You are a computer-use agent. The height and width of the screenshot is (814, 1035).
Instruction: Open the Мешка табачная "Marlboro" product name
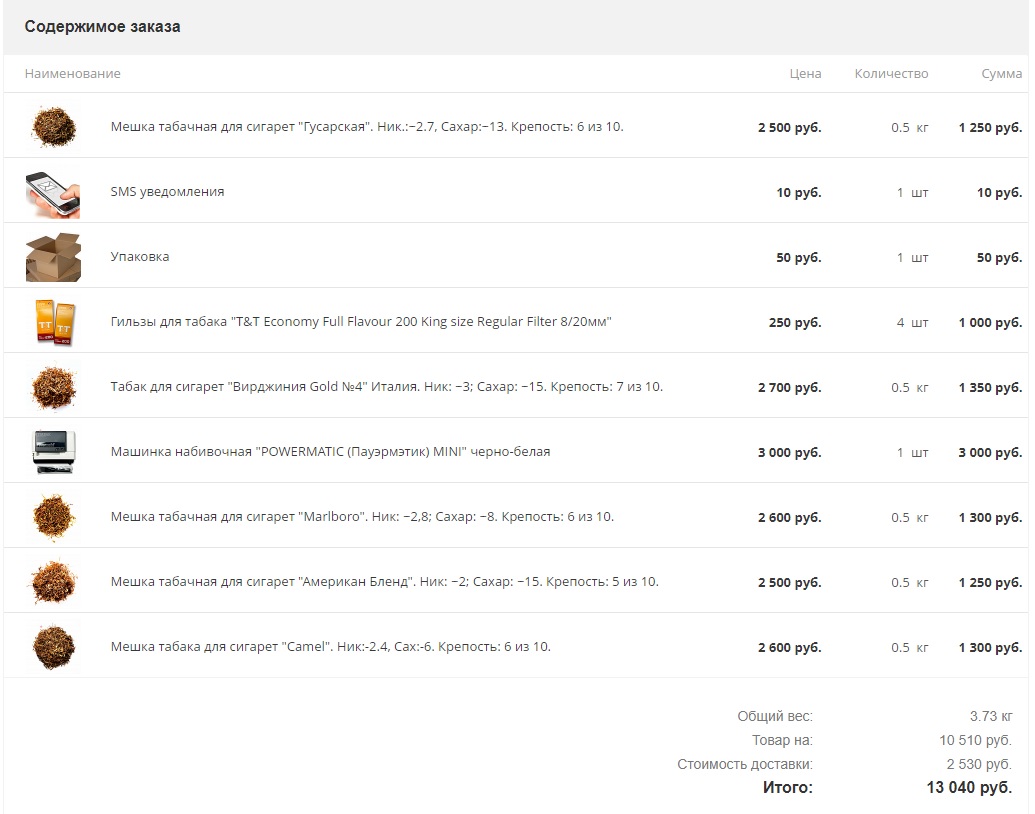click(362, 517)
